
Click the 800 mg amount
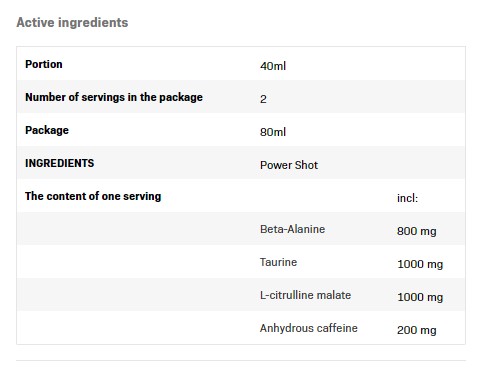pos(417,231)
